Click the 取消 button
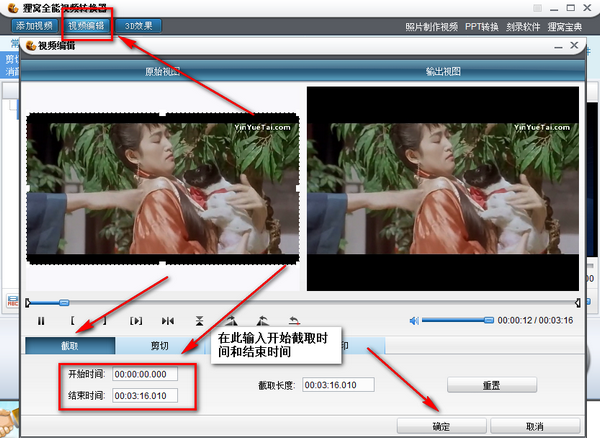This screenshot has width=600, height=438. click(535, 426)
